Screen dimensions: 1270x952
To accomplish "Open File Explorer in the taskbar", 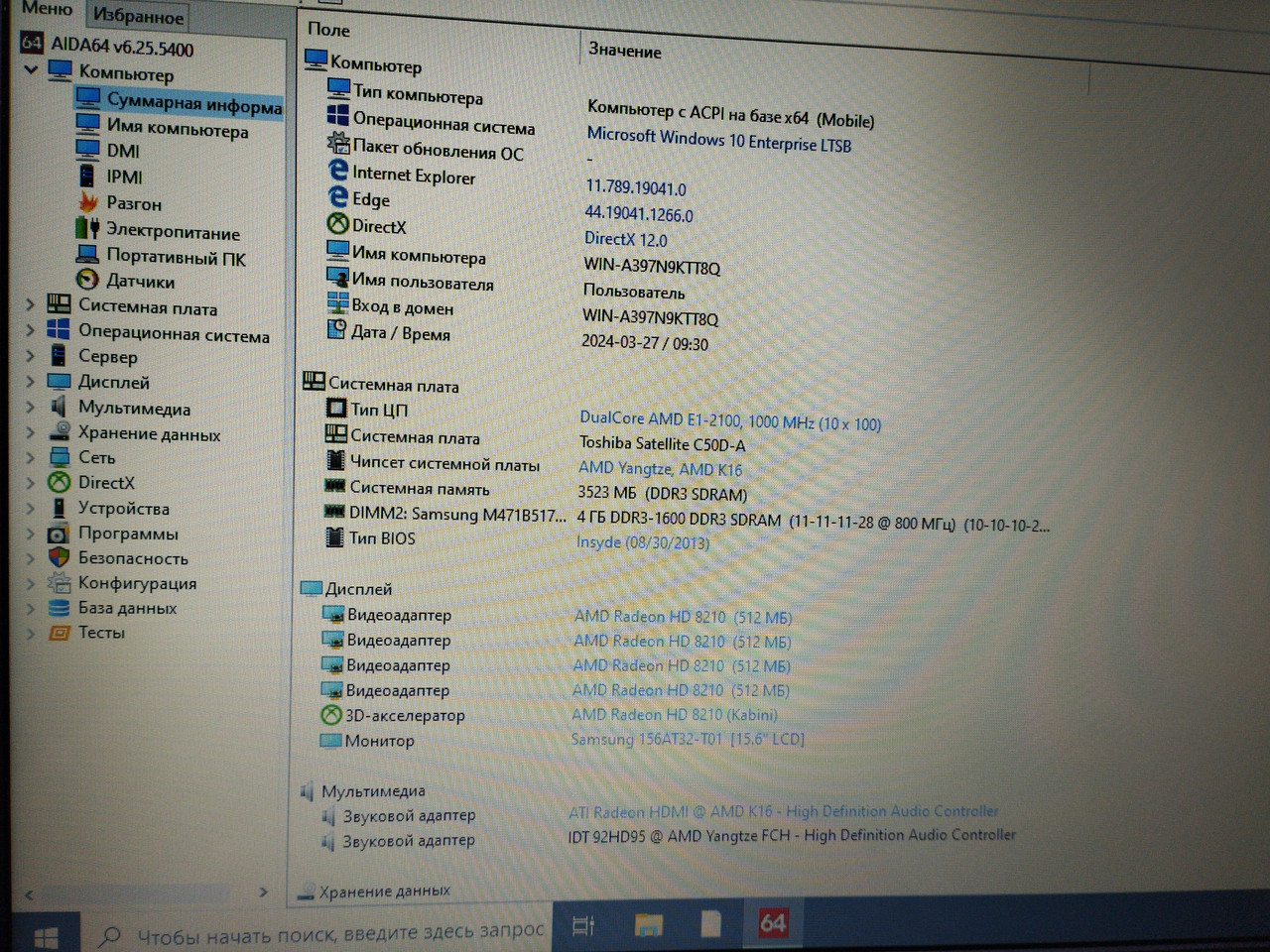I will (x=649, y=925).
